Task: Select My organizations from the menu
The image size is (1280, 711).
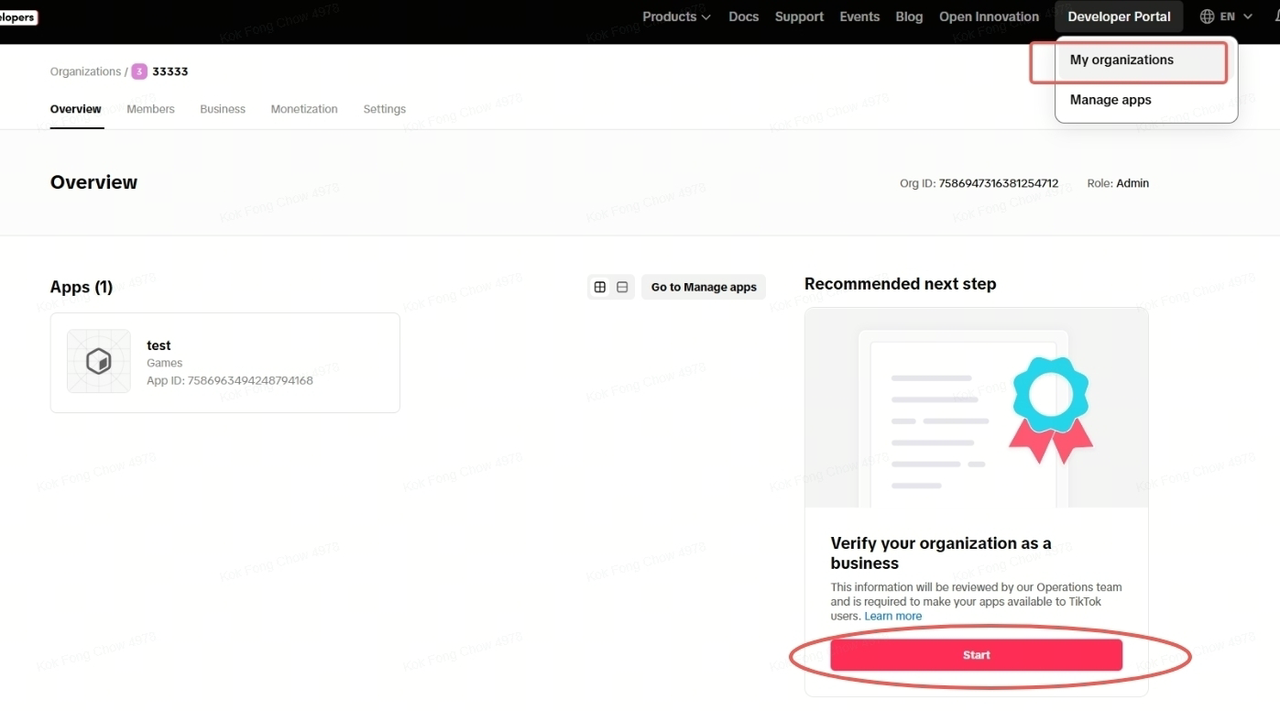Action: [1121, 60]
